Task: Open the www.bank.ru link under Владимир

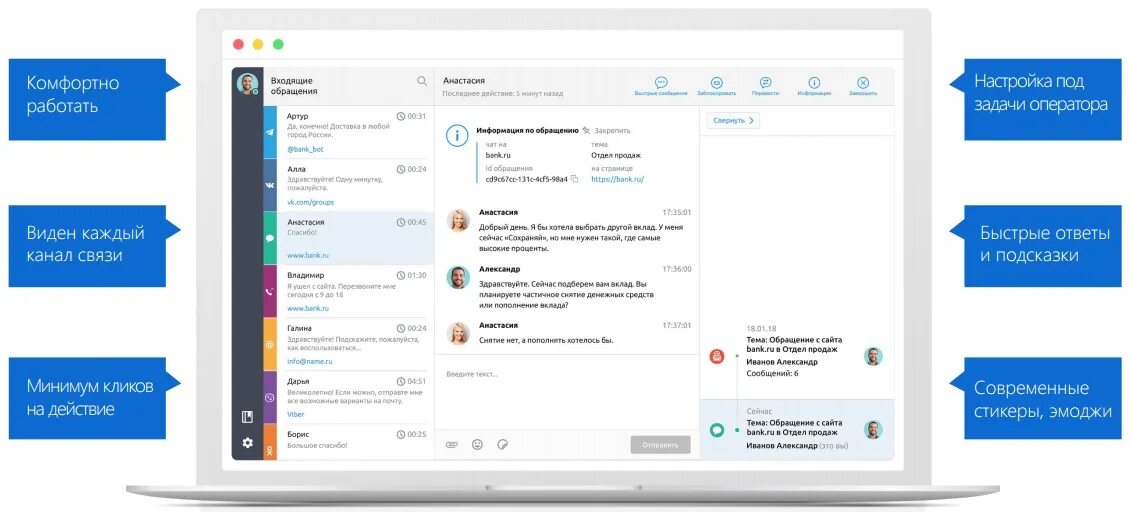Action: pos(308,309)
